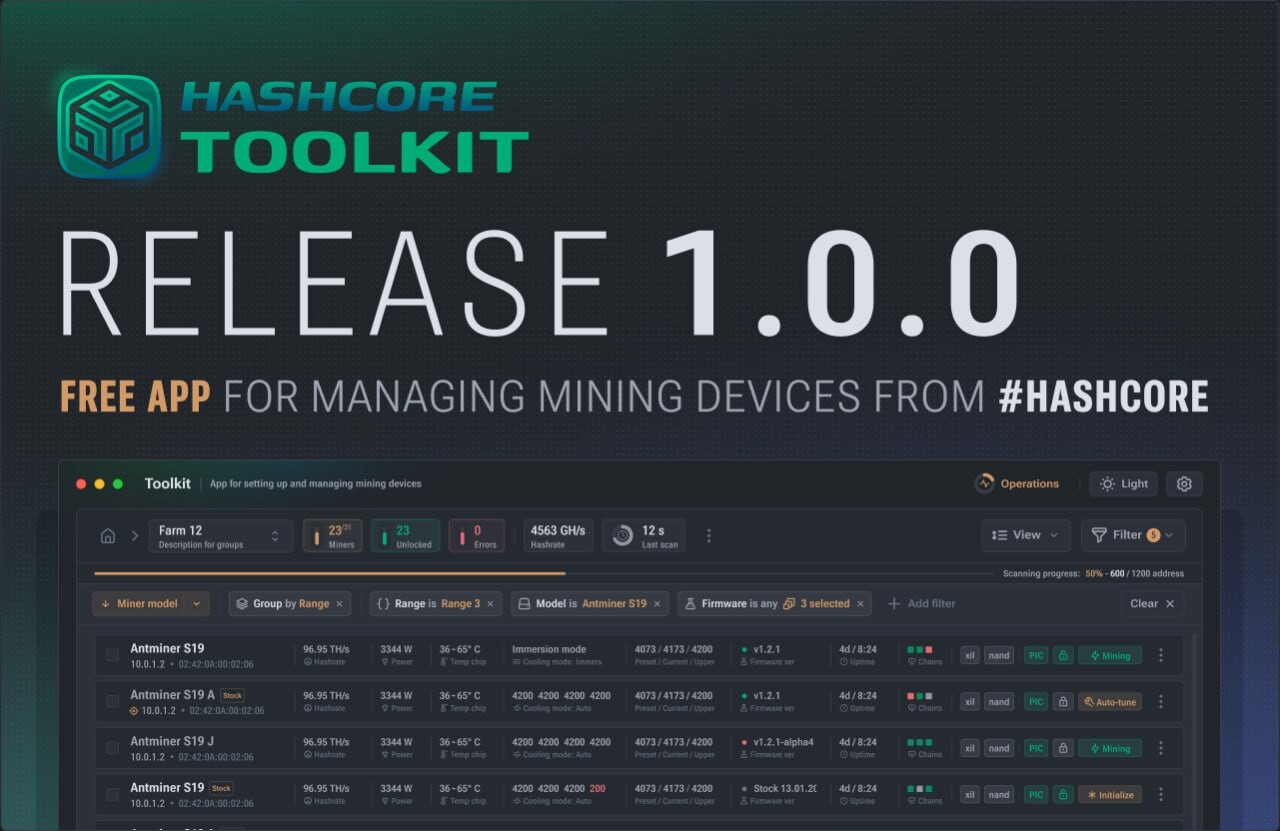
Task: Click xil tag in Antminer S19 J row
Action: (x=969, y=748)
